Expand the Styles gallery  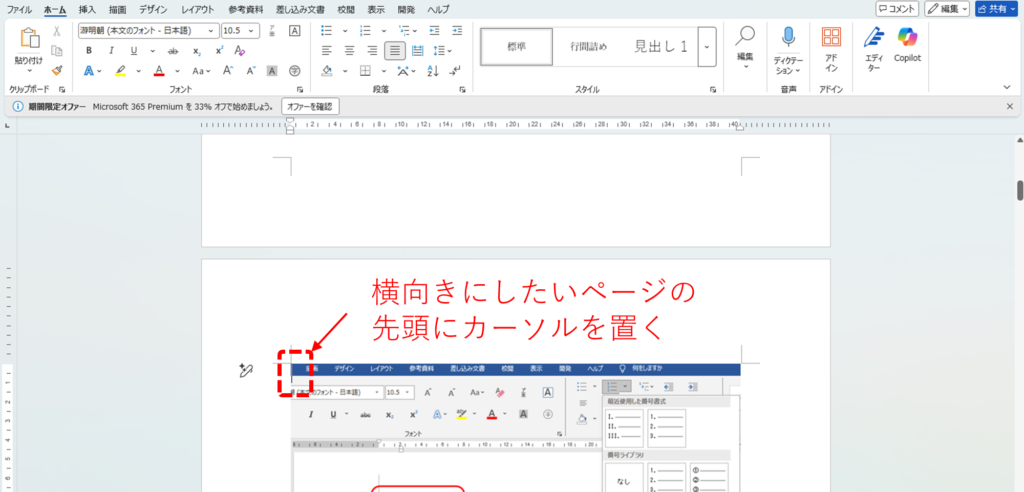(x=708, y=46)
